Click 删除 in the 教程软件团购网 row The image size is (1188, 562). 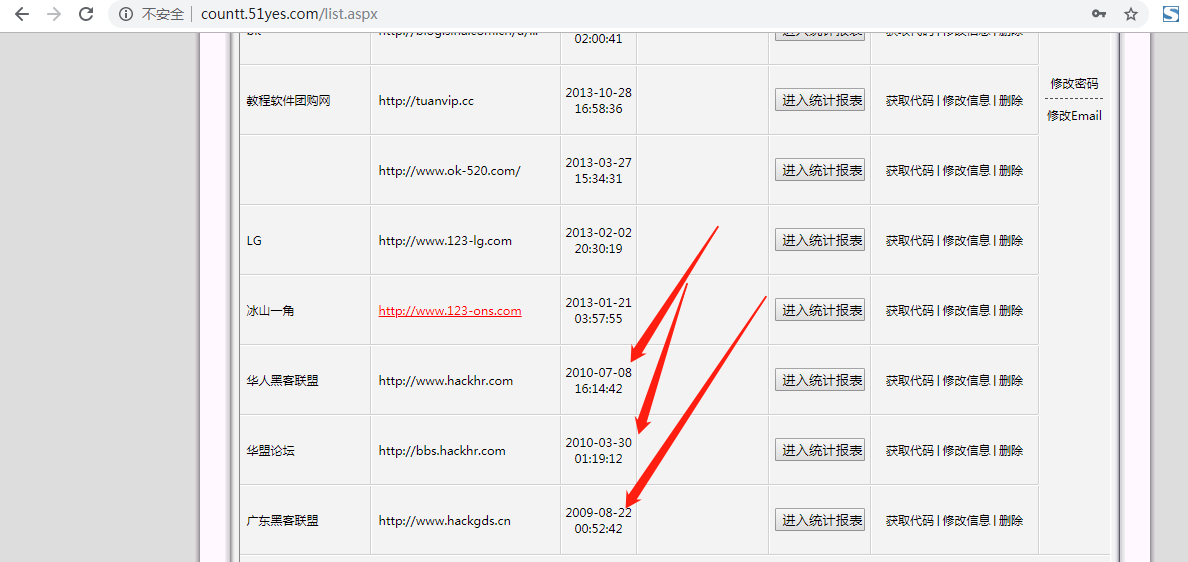pyautogui.click(x=1011, y=100)
